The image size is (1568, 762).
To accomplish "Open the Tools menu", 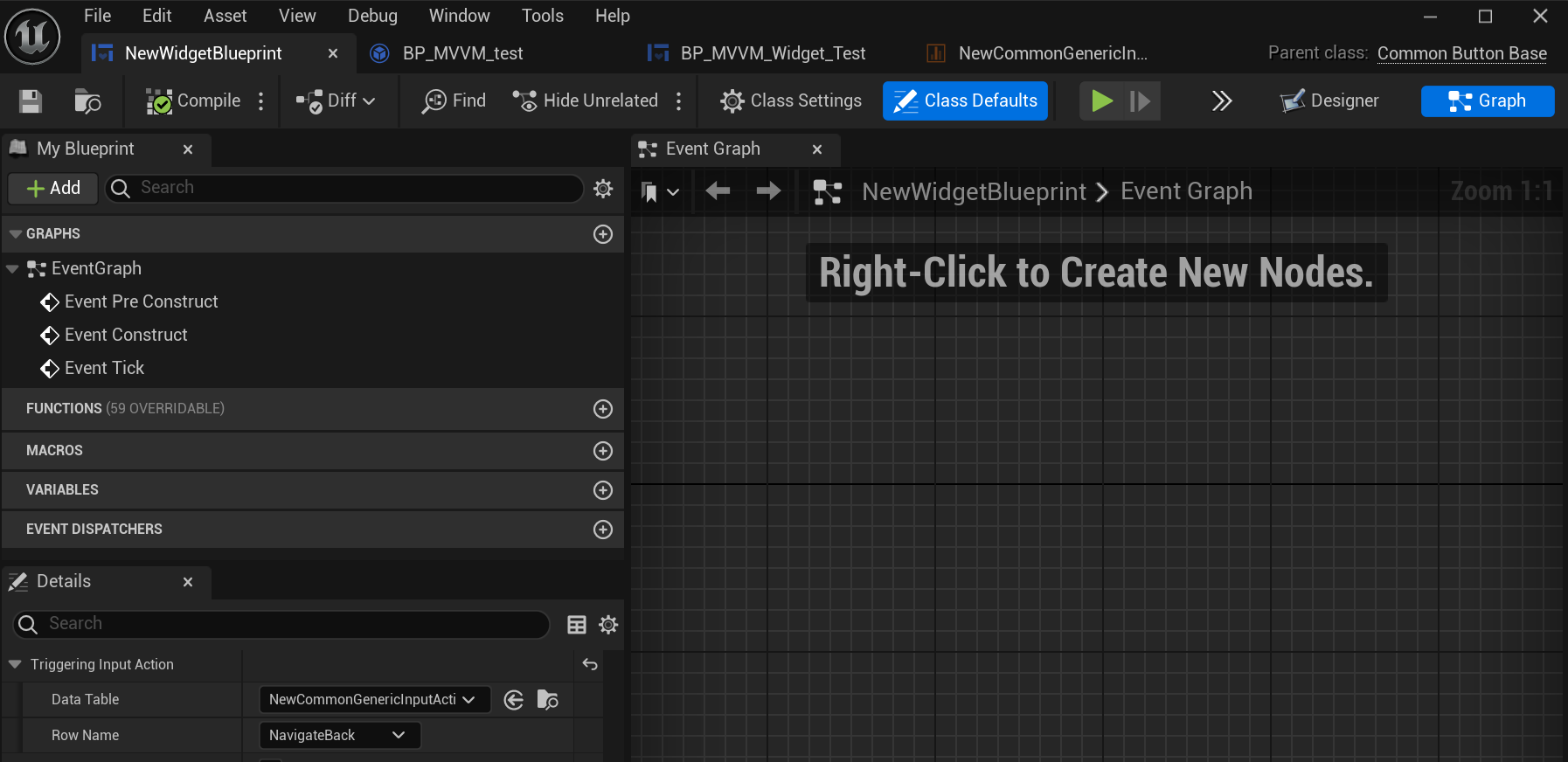I will (x=542, y=16).
